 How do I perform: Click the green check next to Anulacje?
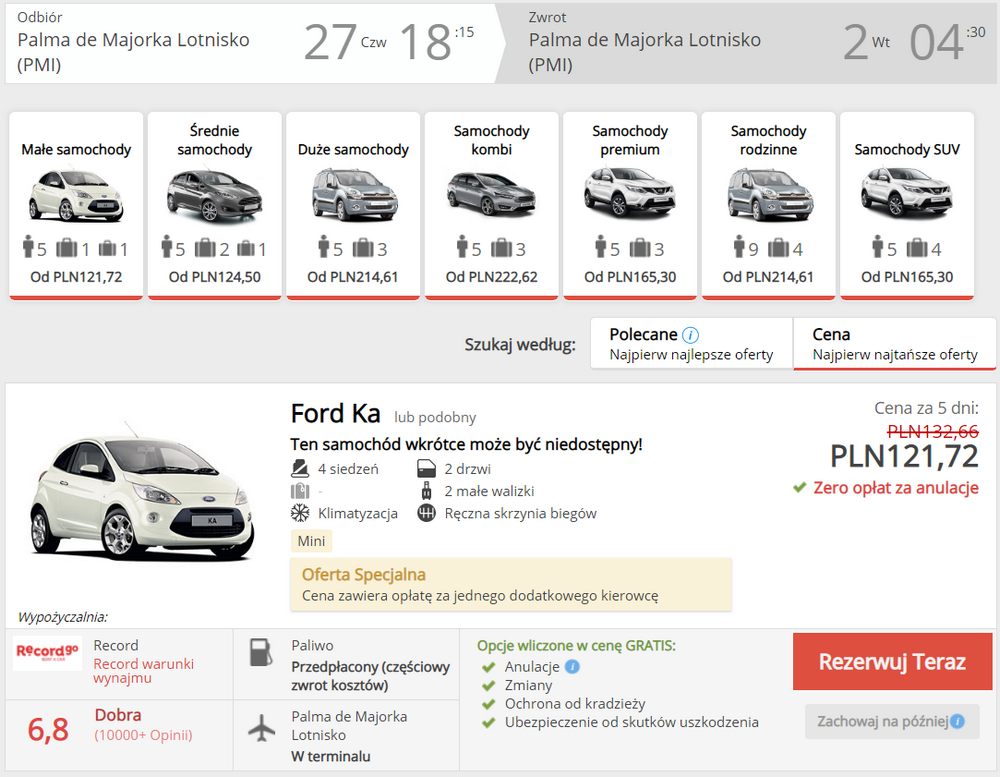(489, 667)
